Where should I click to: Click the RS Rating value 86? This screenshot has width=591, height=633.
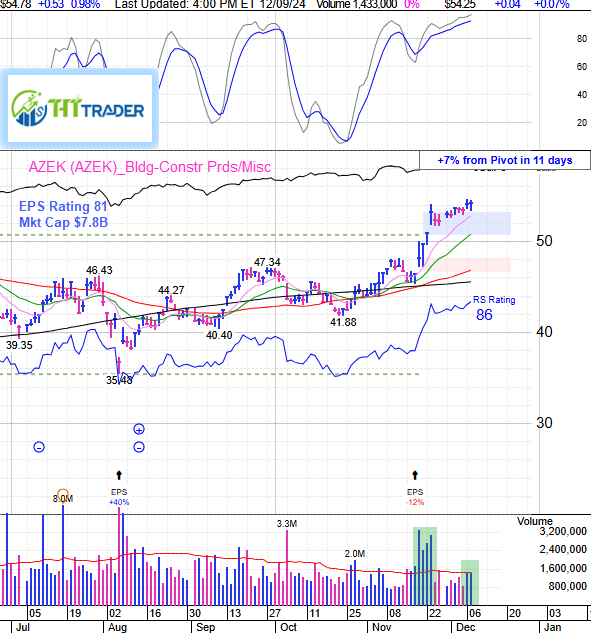(484, 315)
